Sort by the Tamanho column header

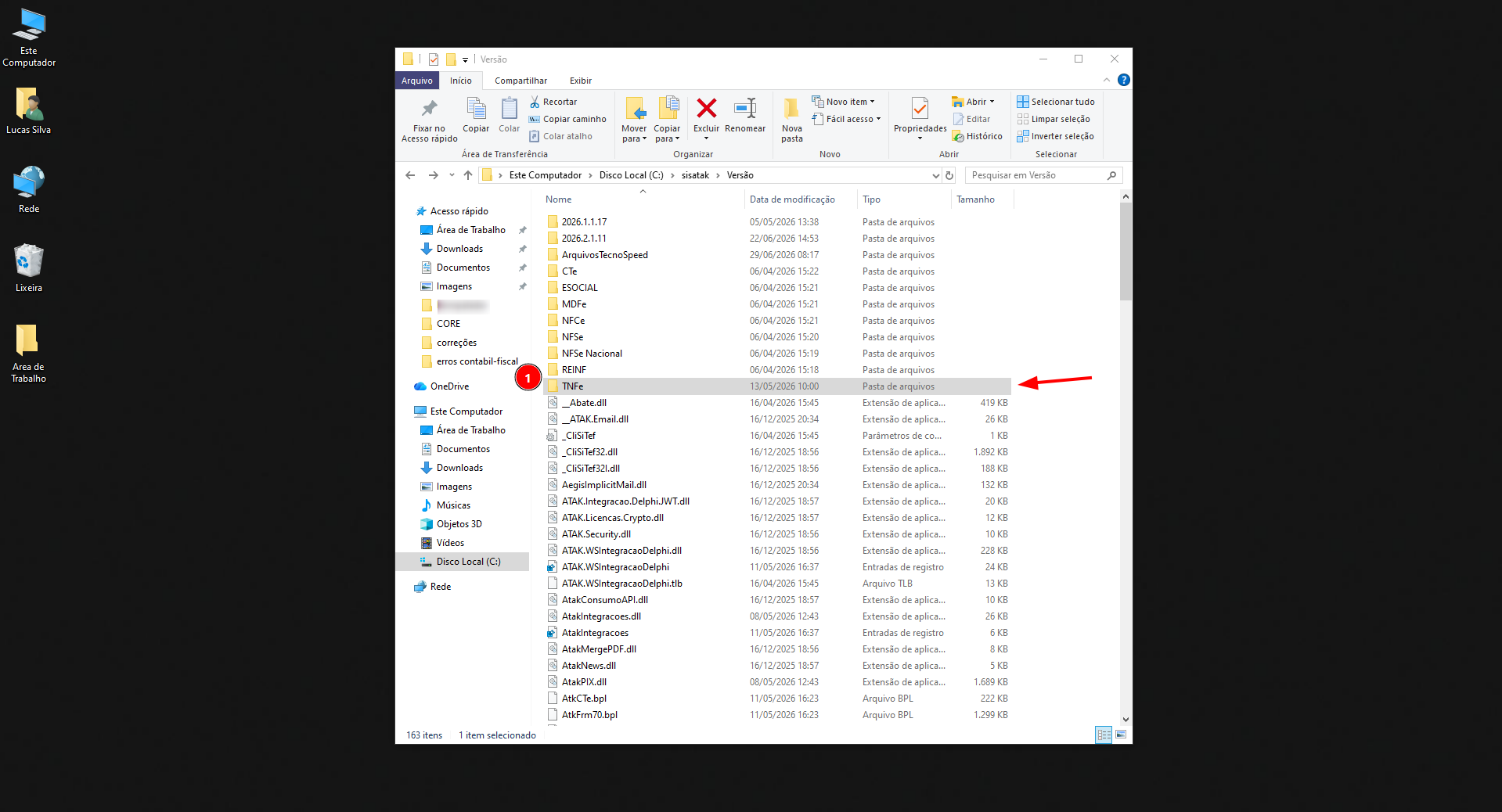(x=982, y=199)
